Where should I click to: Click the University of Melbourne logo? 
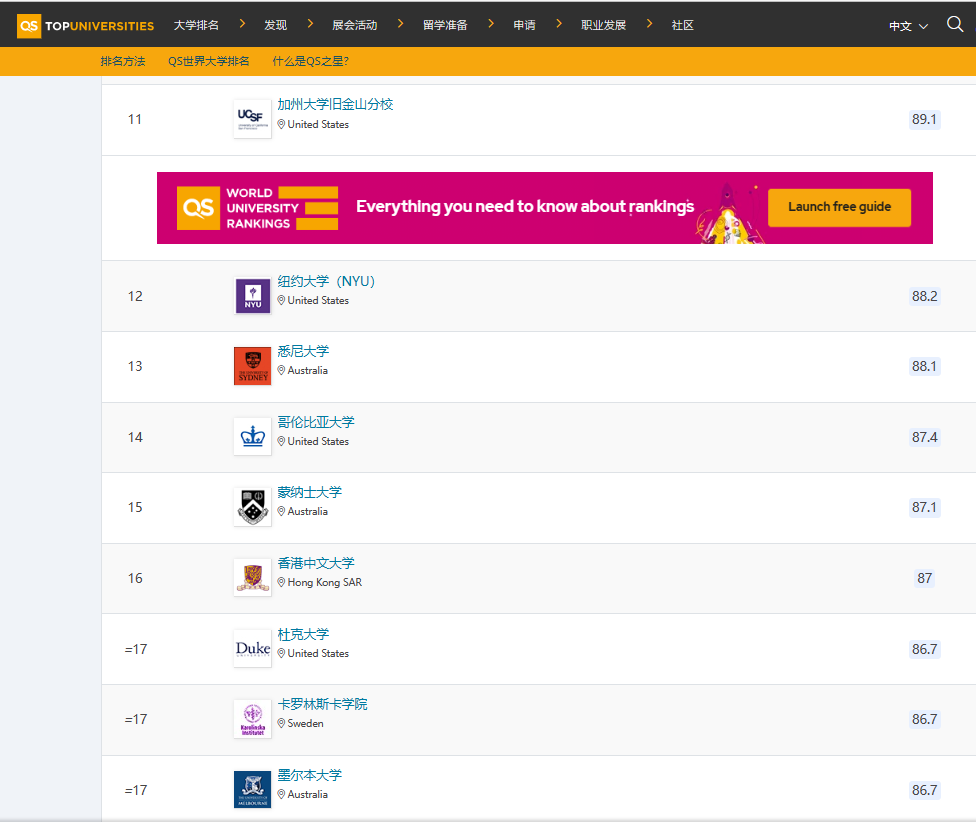(x=252, y=790)
